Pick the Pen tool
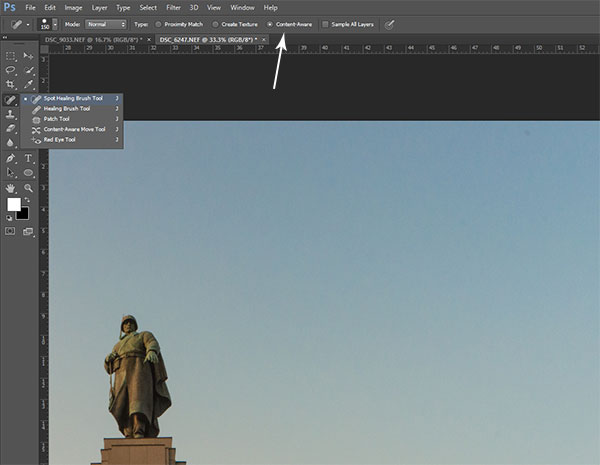This screenshot has height=465, width=600. pos(10,158)
